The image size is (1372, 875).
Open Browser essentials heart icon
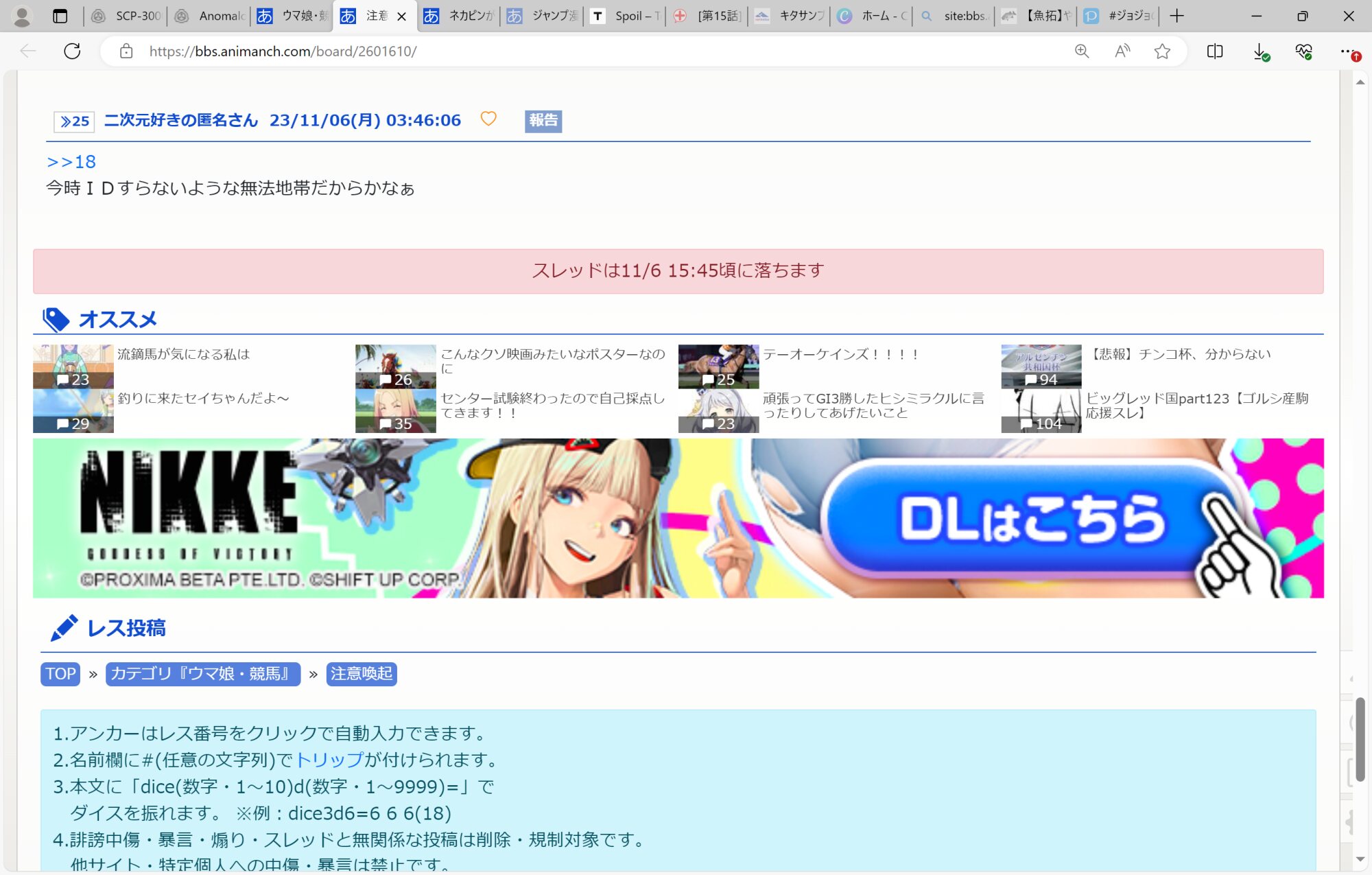pos(1303,51)
